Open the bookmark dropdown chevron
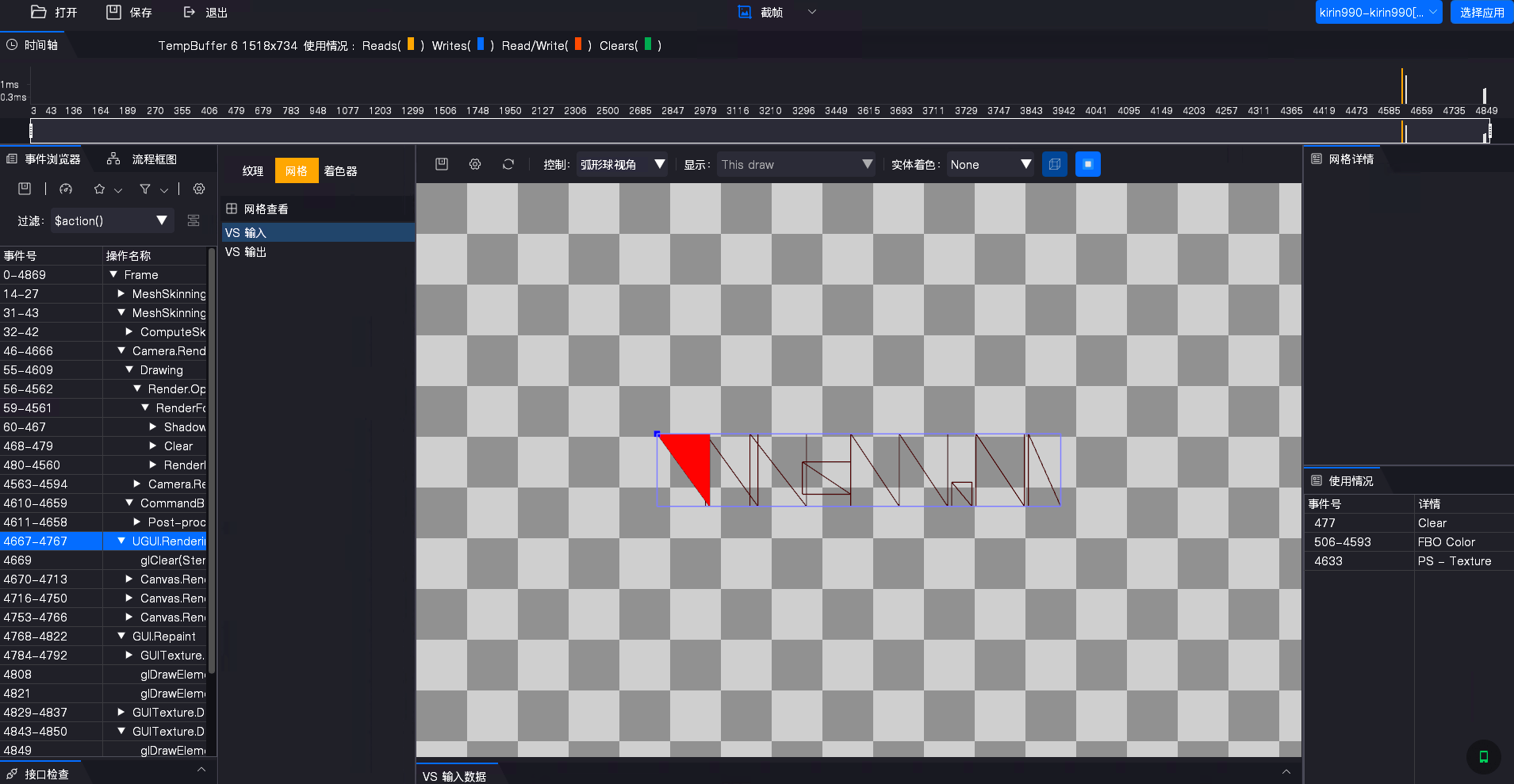1514x784 pixels. click(x=118, y=190)
